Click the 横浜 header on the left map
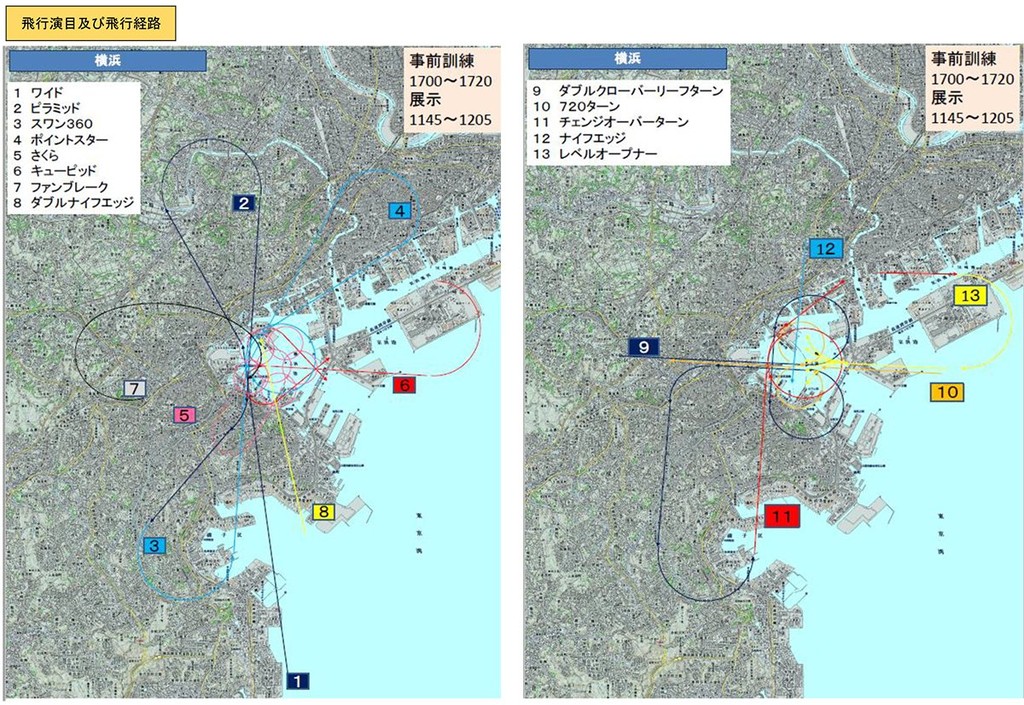This screenshot has width=1024, height=705. (x=108, y=60)
